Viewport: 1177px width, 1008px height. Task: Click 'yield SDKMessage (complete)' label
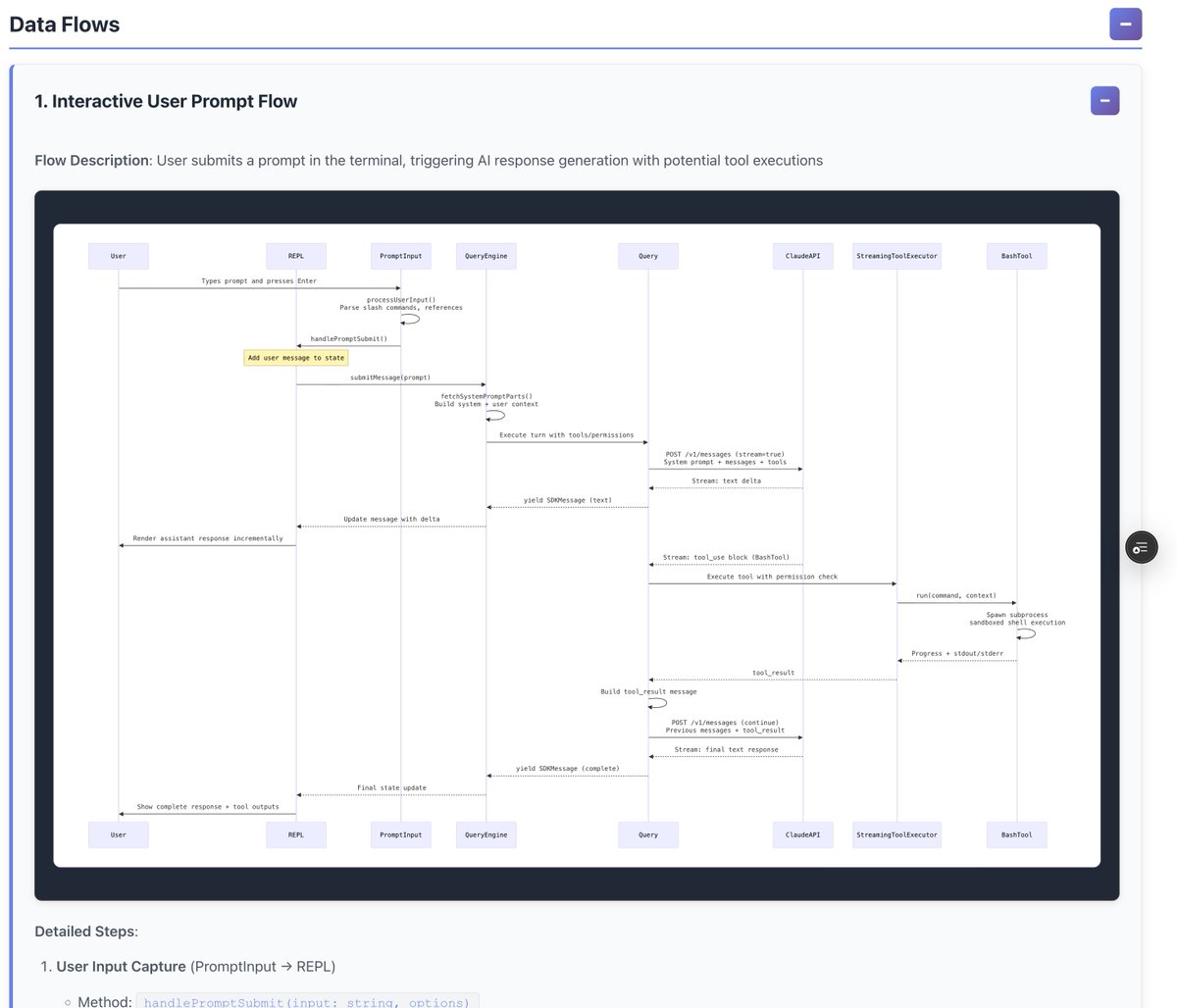click(568, 768)
